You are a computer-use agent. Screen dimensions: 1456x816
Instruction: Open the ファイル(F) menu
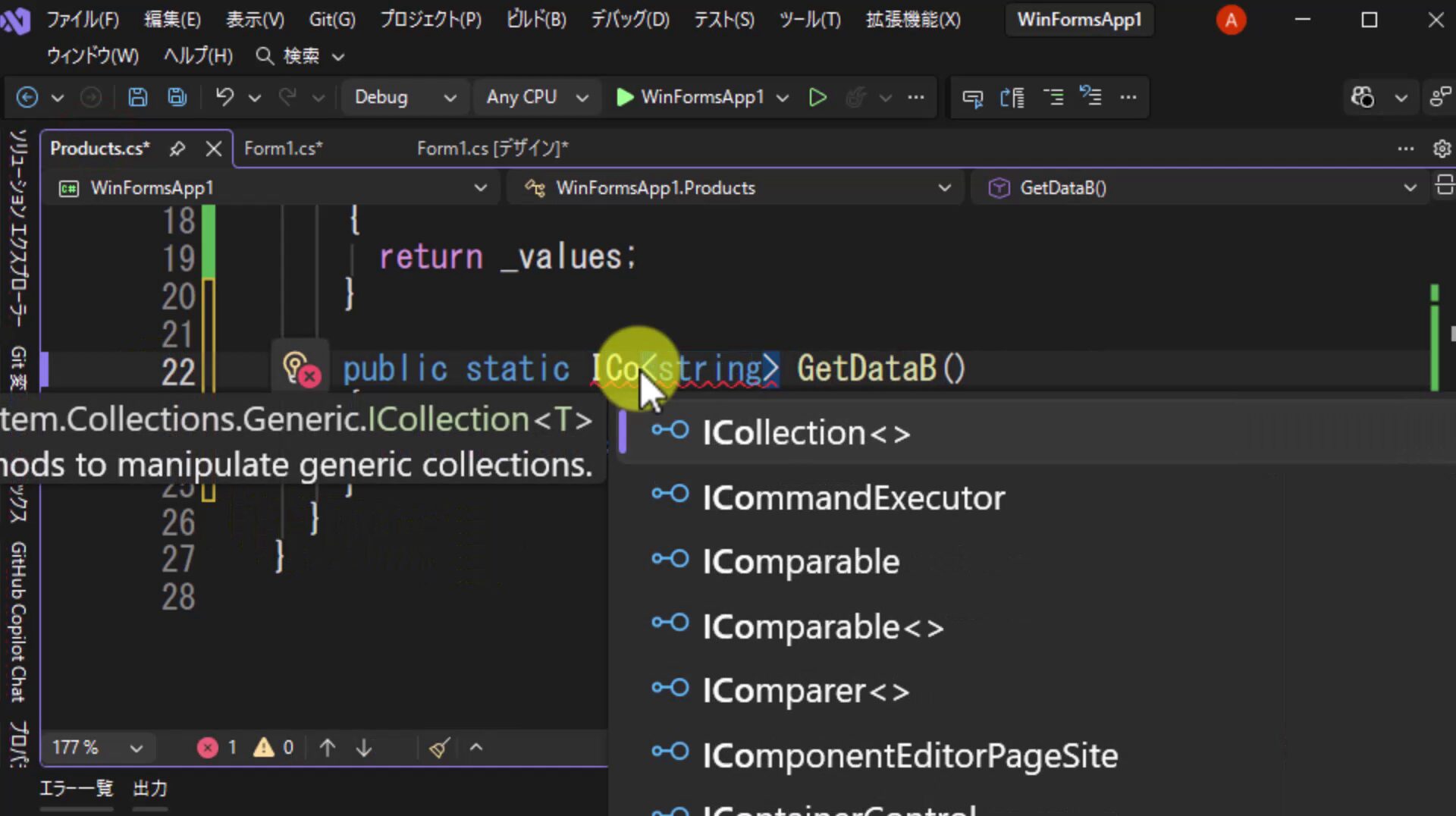[83, 20]
